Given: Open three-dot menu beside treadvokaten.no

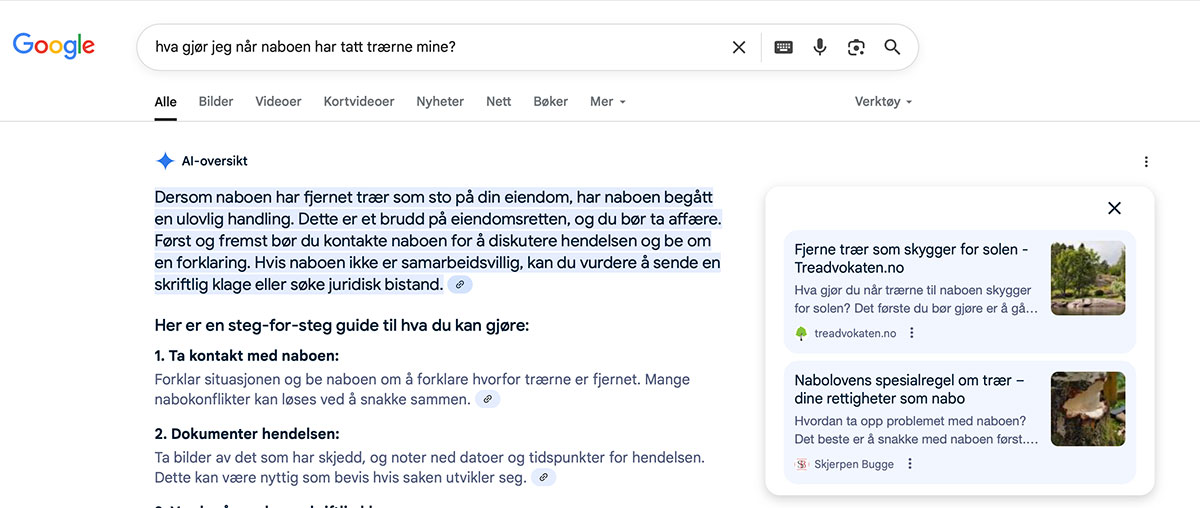Looking at the screenshot, I should (911, 334).
